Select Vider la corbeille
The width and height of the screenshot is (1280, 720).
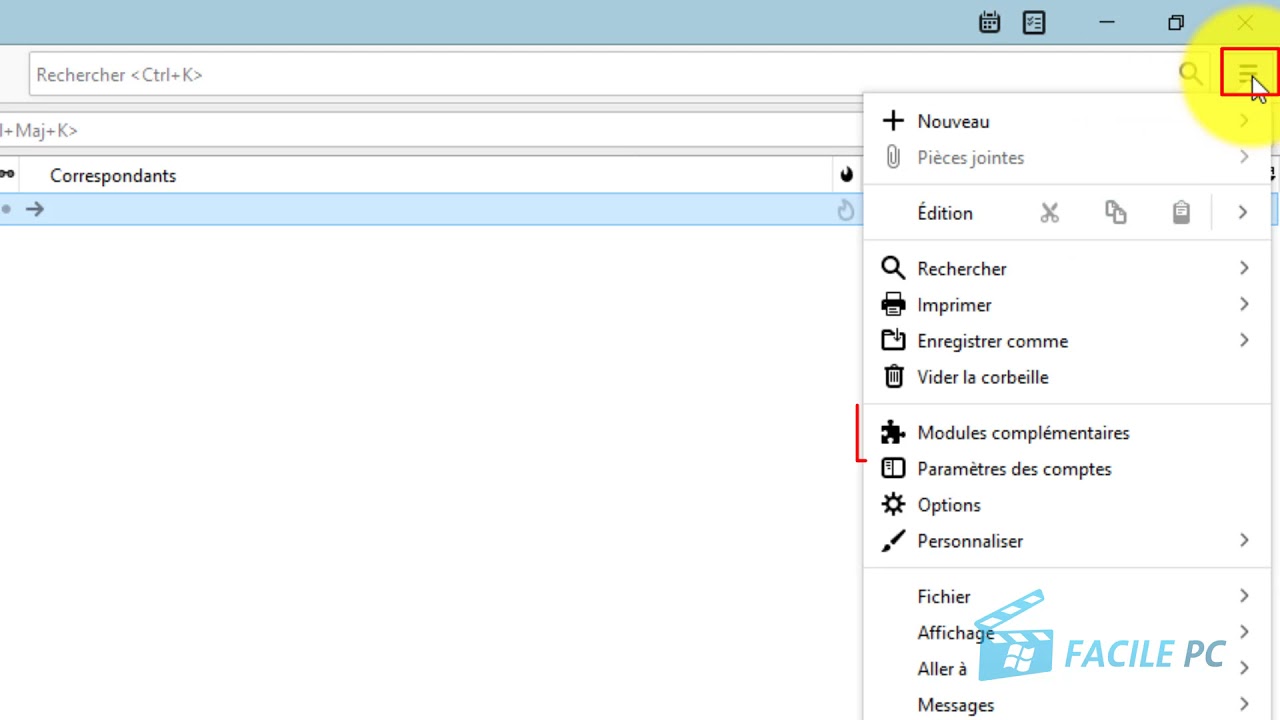[1067, 377]
